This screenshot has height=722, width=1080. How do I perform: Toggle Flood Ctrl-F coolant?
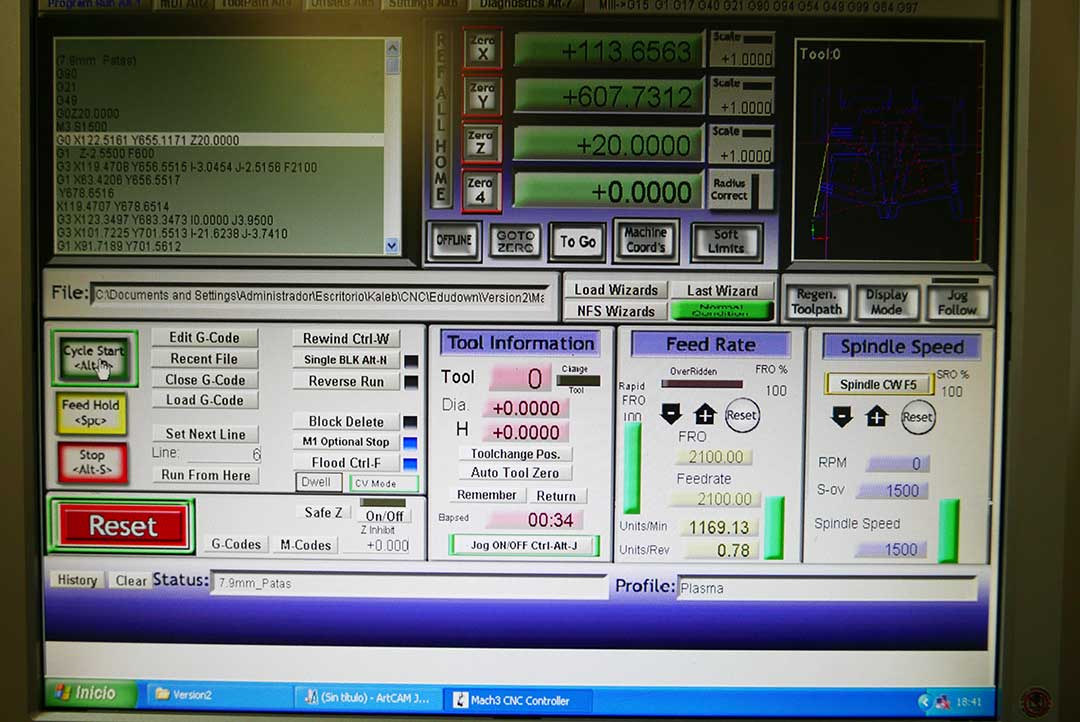[346, 462]
